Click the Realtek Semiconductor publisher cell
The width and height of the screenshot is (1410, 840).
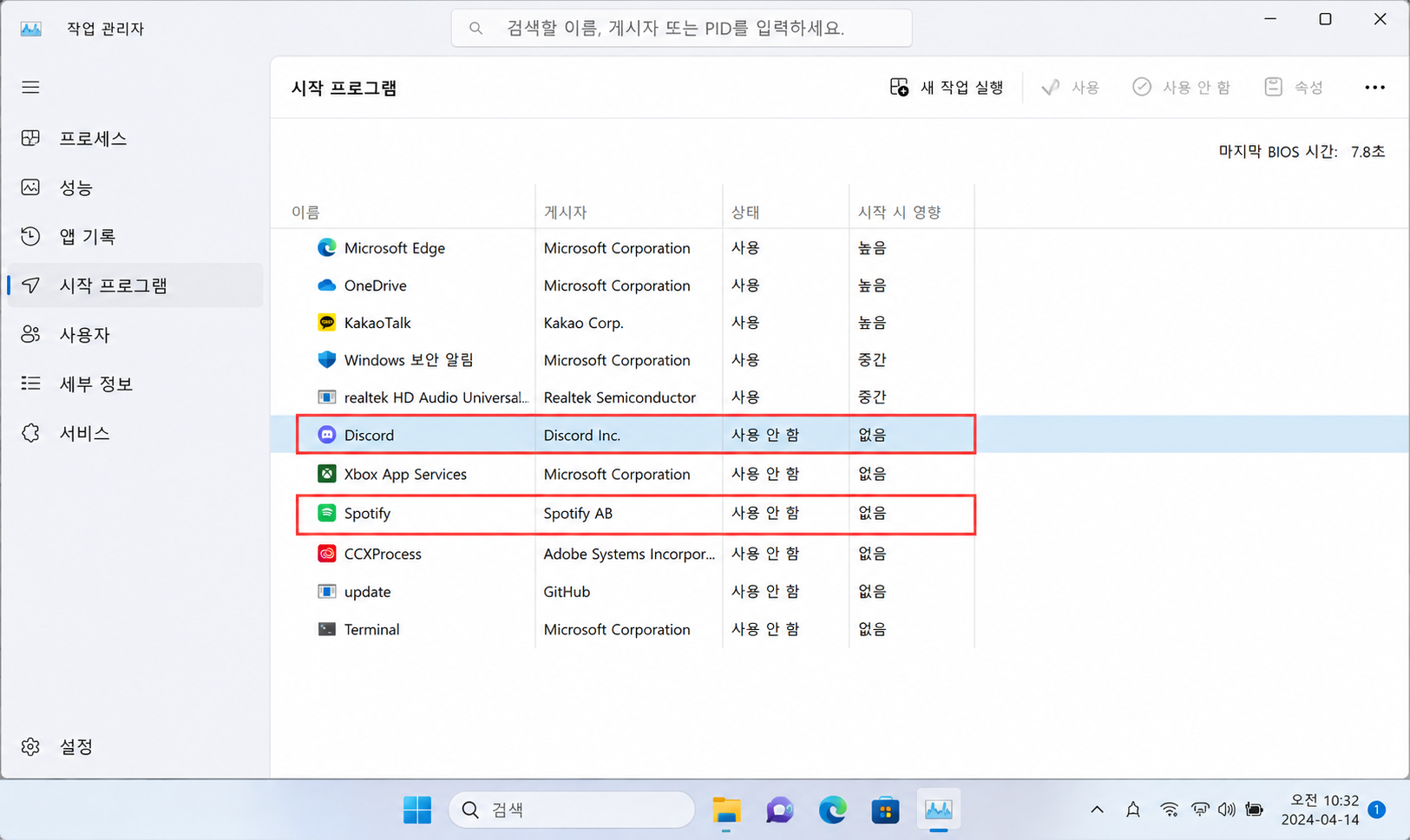point(620,397)
